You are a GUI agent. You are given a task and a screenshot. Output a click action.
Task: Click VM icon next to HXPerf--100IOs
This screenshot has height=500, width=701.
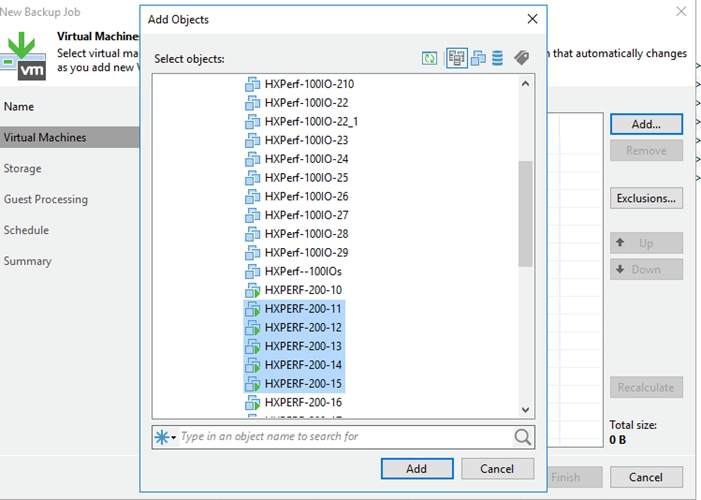tap(253, 271)
